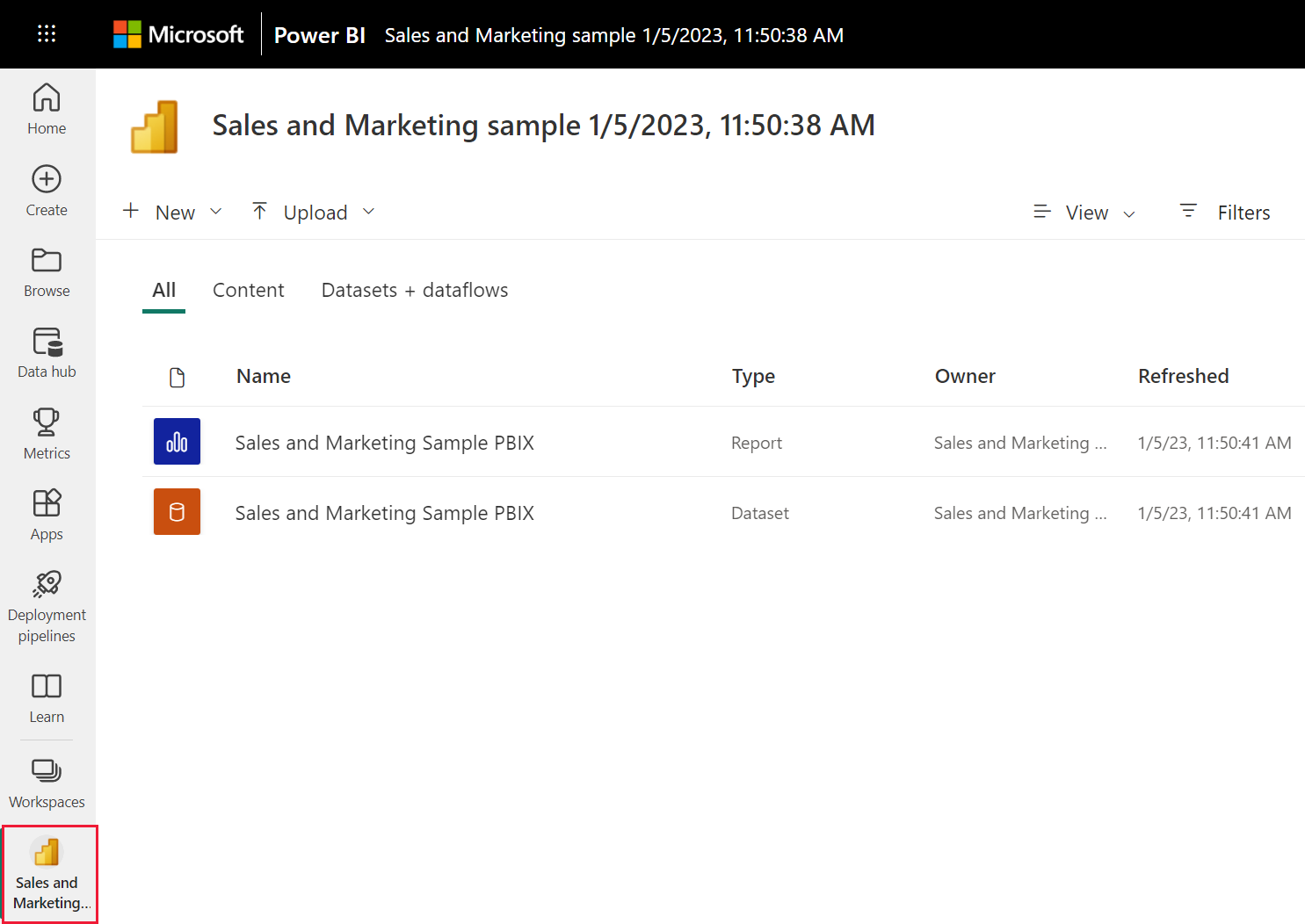Image resolution: width=1305 pixels, height=924 pixels.
Task: Click the report icon next to Sales PBIX
Action: click(x=177, y=442)
